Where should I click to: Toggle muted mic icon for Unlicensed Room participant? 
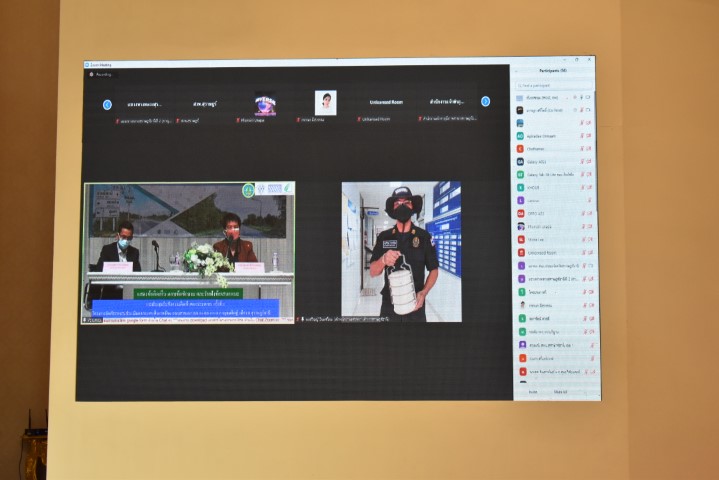pyautogui.click(x=582, y=252)
